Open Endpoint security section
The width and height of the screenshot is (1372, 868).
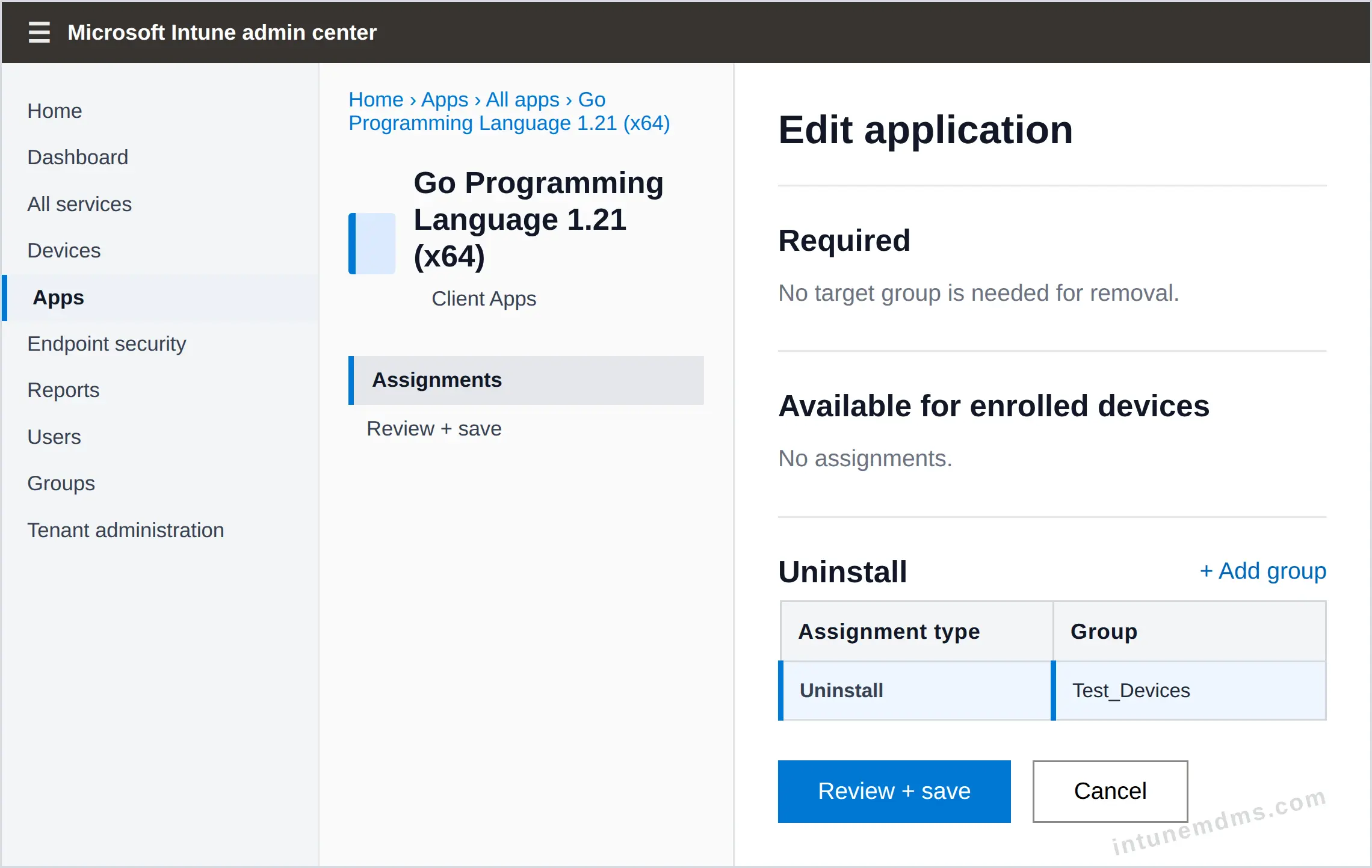(x=107, y=343)
